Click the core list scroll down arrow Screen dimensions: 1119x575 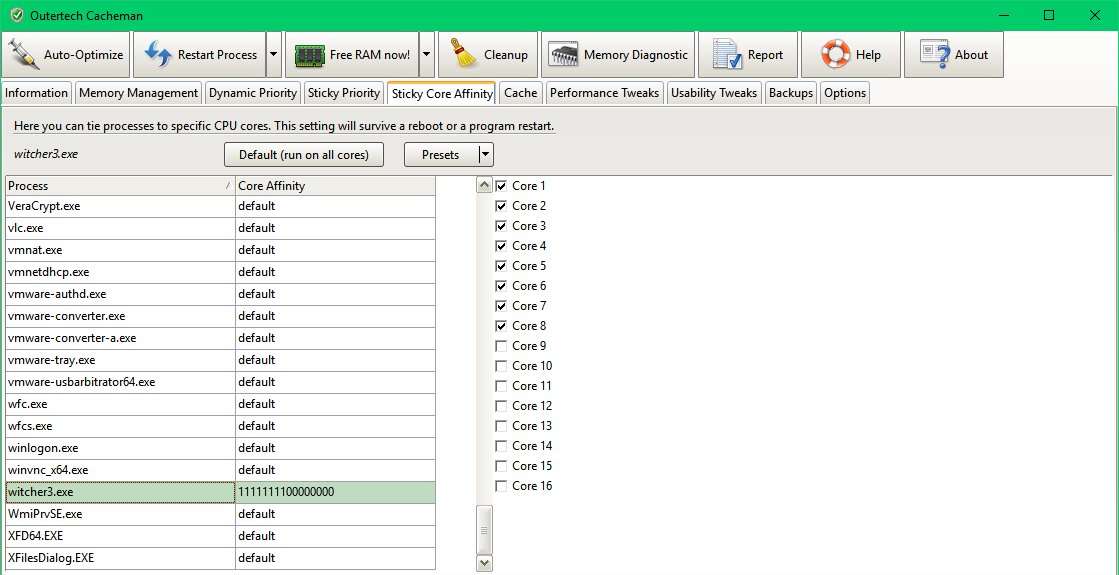point(484,563)
